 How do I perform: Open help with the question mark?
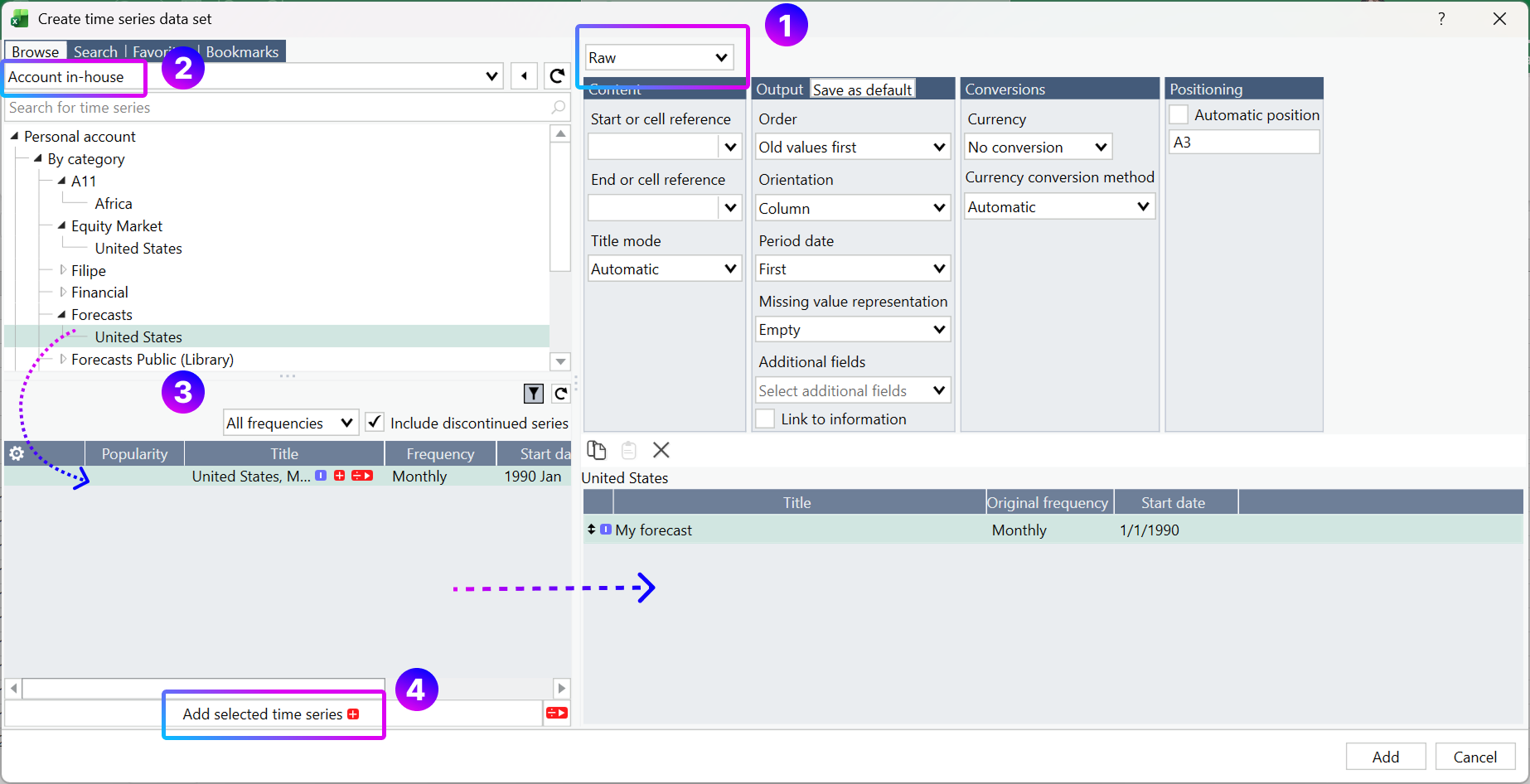tap(1441, 18)
